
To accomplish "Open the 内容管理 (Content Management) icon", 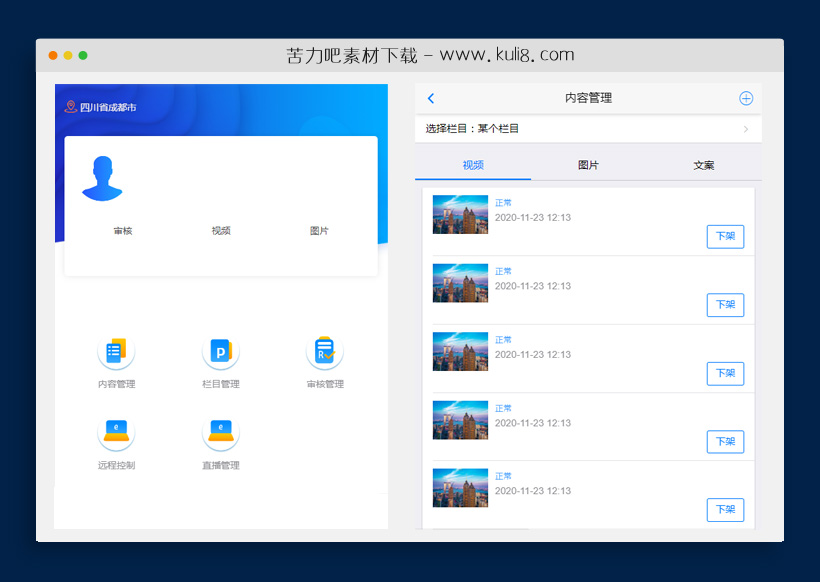I will [116, 351].
